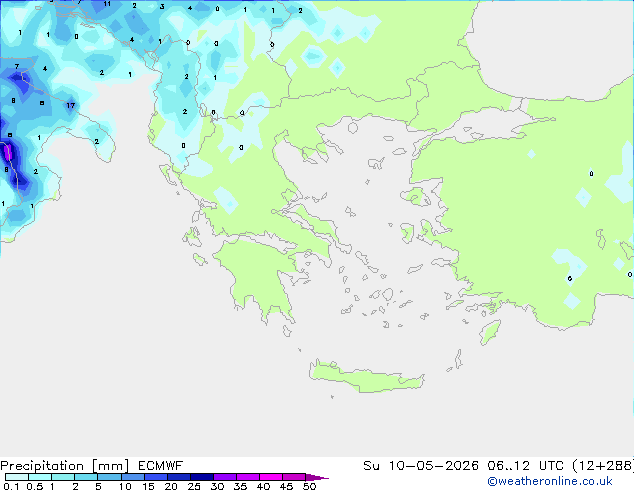634x490 pixels.
Task: Select the dark navy swatch between 25 and 30
Action: coord(202,477)
